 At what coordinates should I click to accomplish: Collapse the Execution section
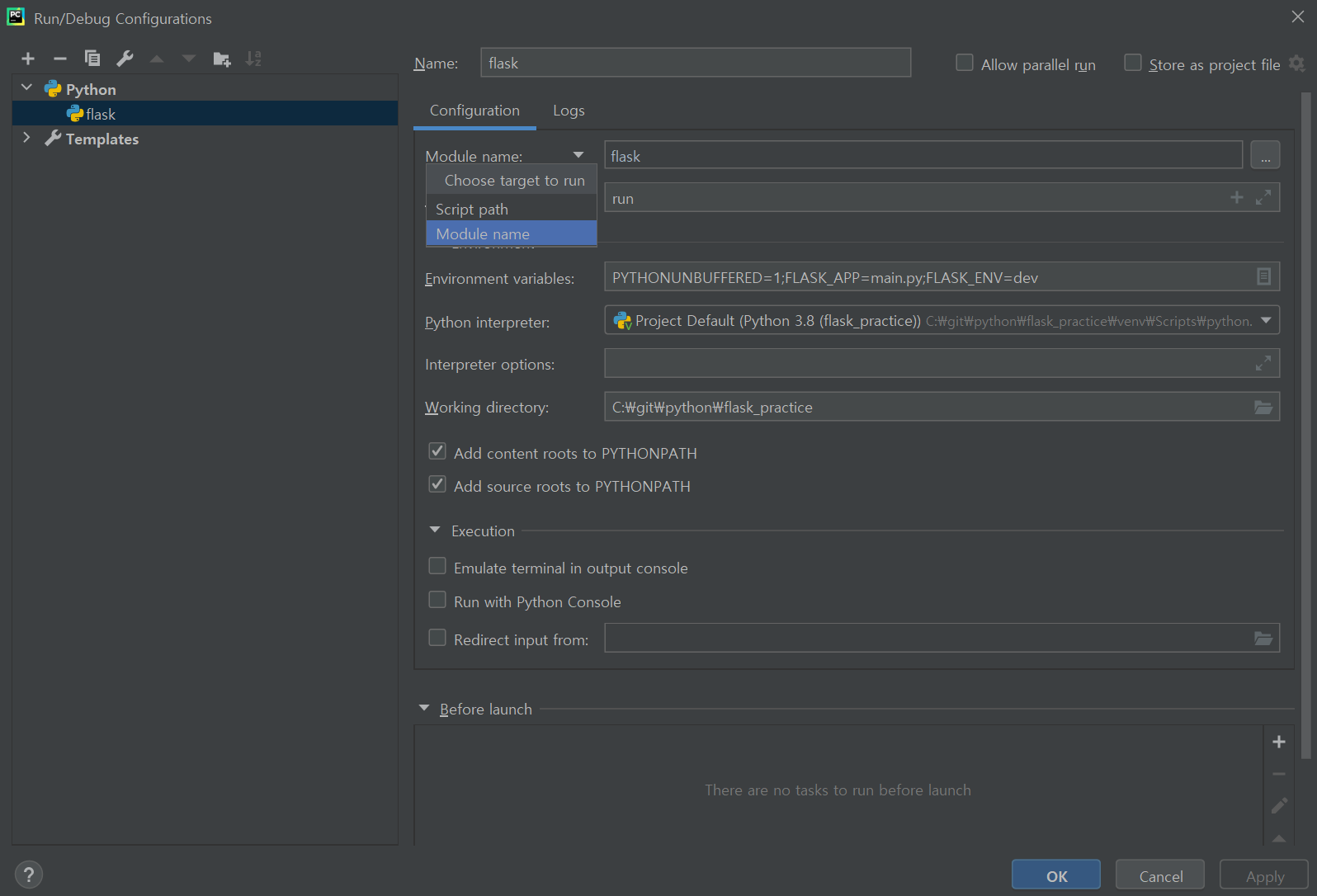tap(435, 531)
